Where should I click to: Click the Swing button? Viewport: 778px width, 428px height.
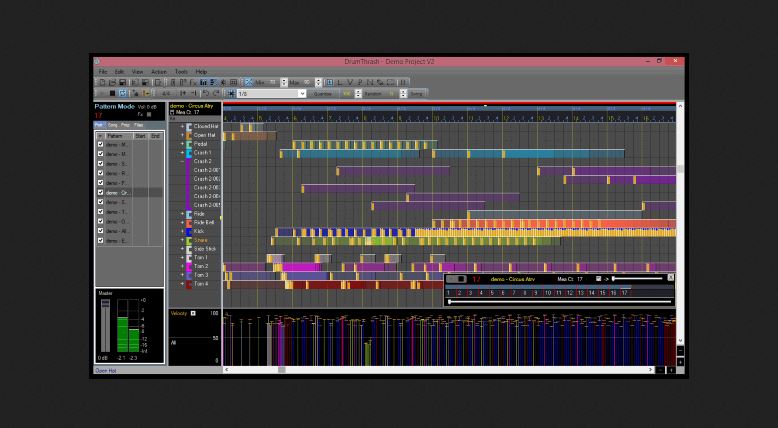(x=416, y=94)
